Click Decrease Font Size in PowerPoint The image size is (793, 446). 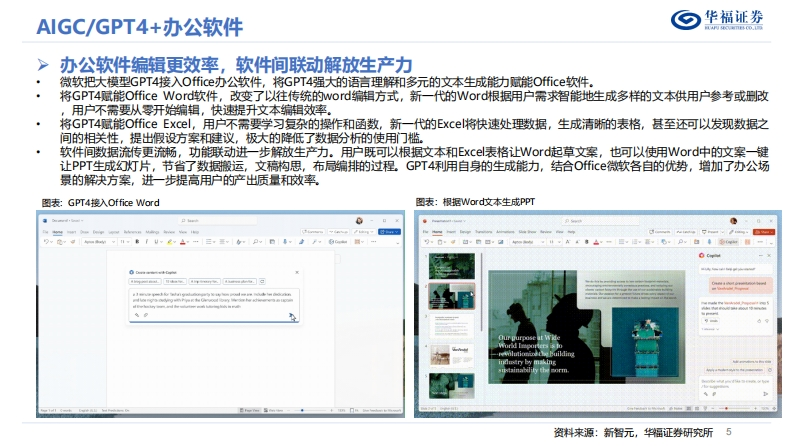(x=577, y=242)
